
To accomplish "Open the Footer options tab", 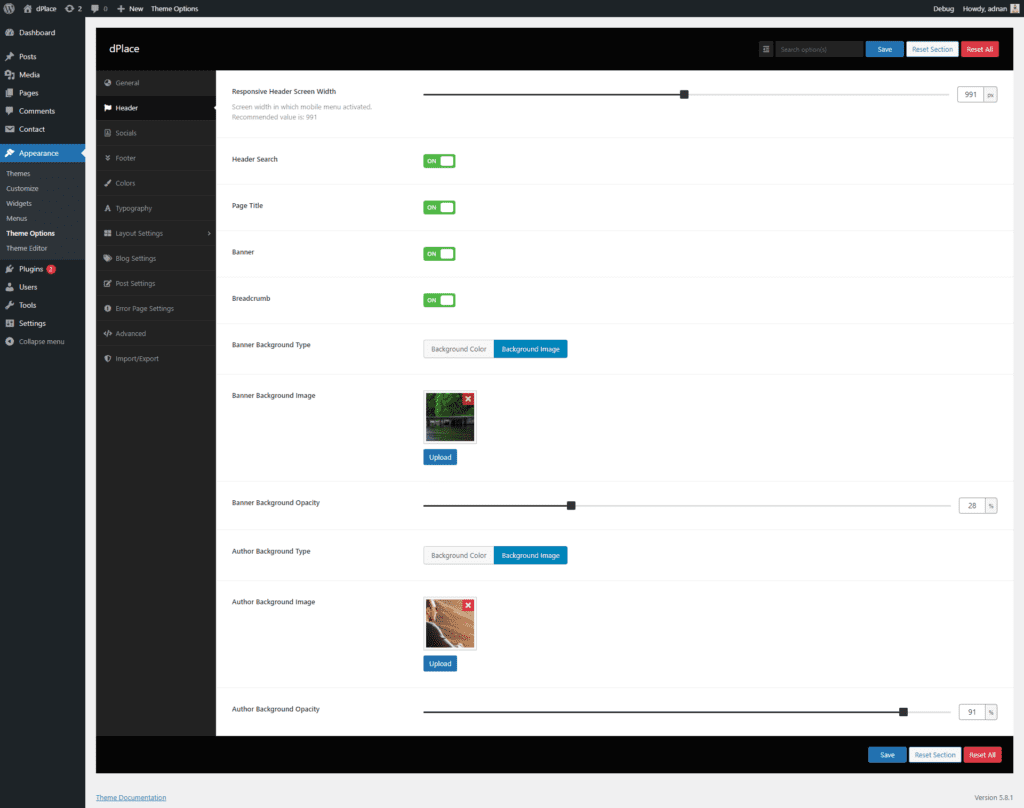I will click(x=125, y=158).
